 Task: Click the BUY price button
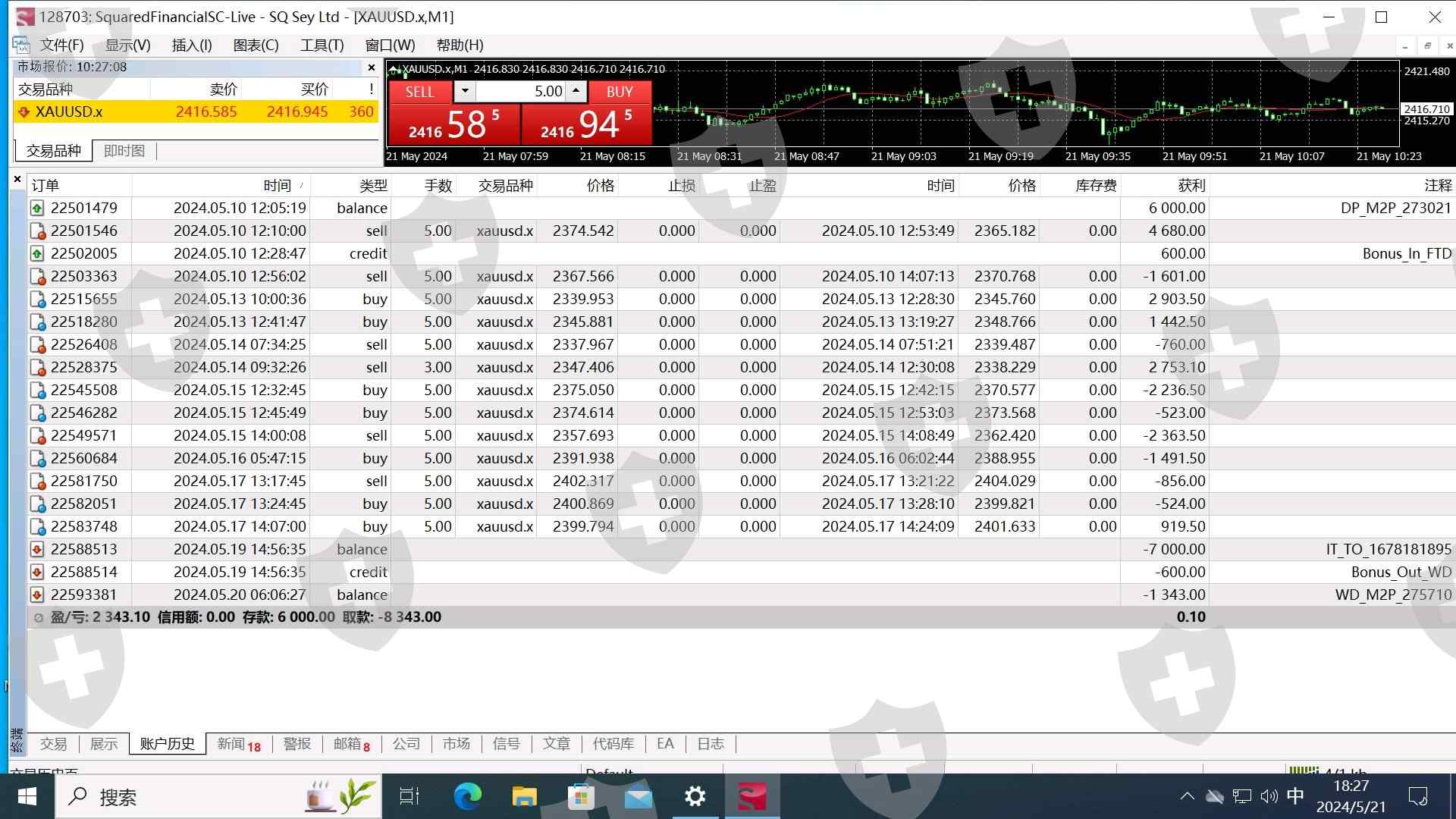point(585,124)
